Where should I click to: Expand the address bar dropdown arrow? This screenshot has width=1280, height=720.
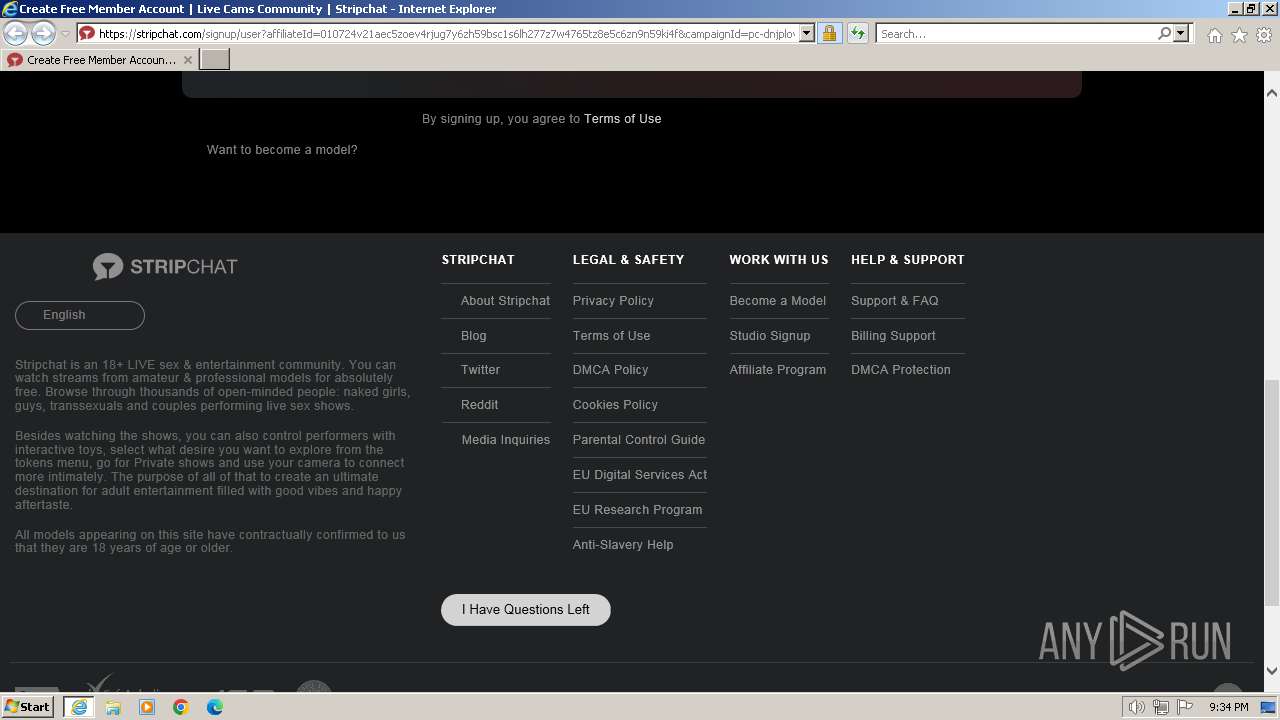pos(807,33)
